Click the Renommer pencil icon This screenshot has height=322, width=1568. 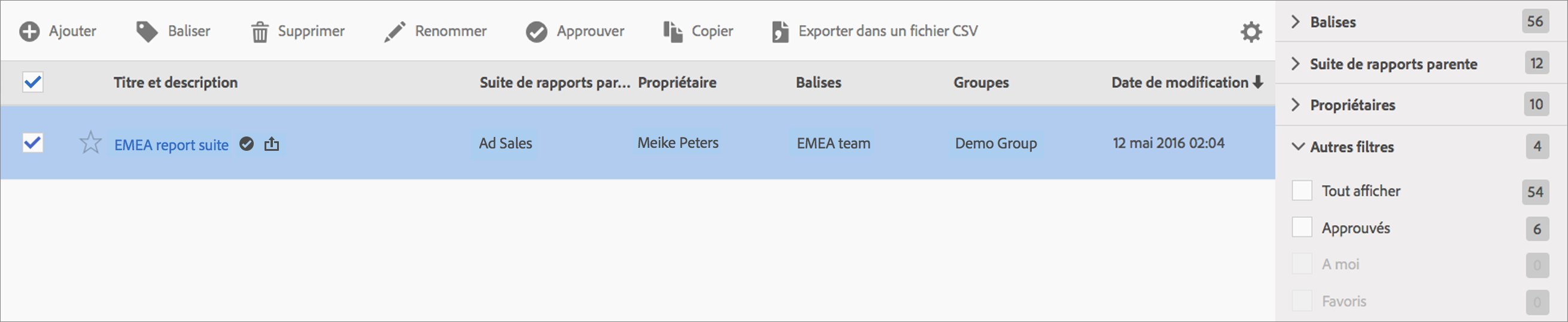[x=394, y=32]
